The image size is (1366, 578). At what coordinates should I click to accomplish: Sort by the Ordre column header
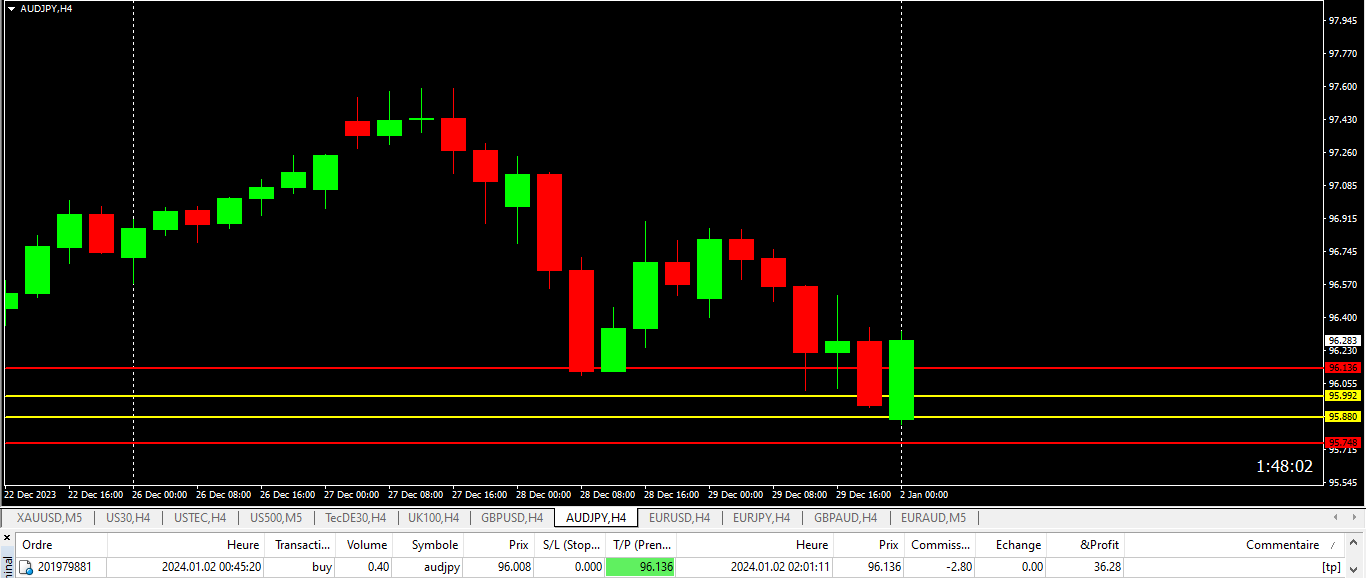point(62,545)
